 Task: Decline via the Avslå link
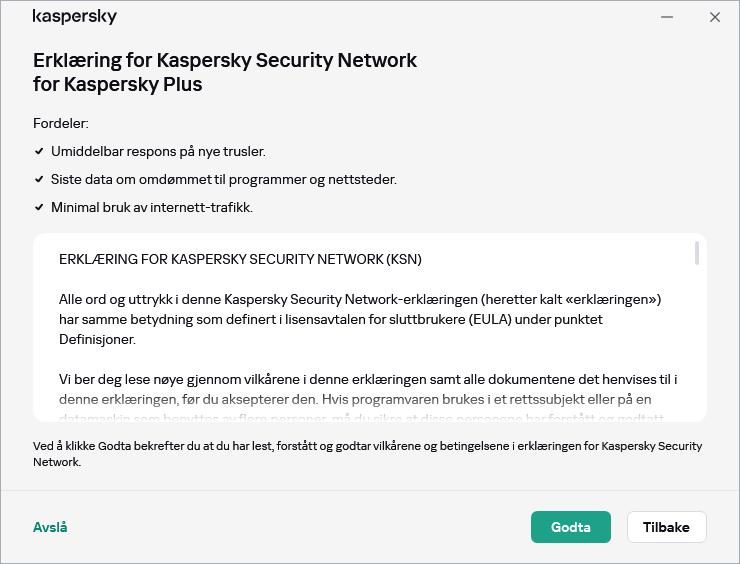point(50,527)
